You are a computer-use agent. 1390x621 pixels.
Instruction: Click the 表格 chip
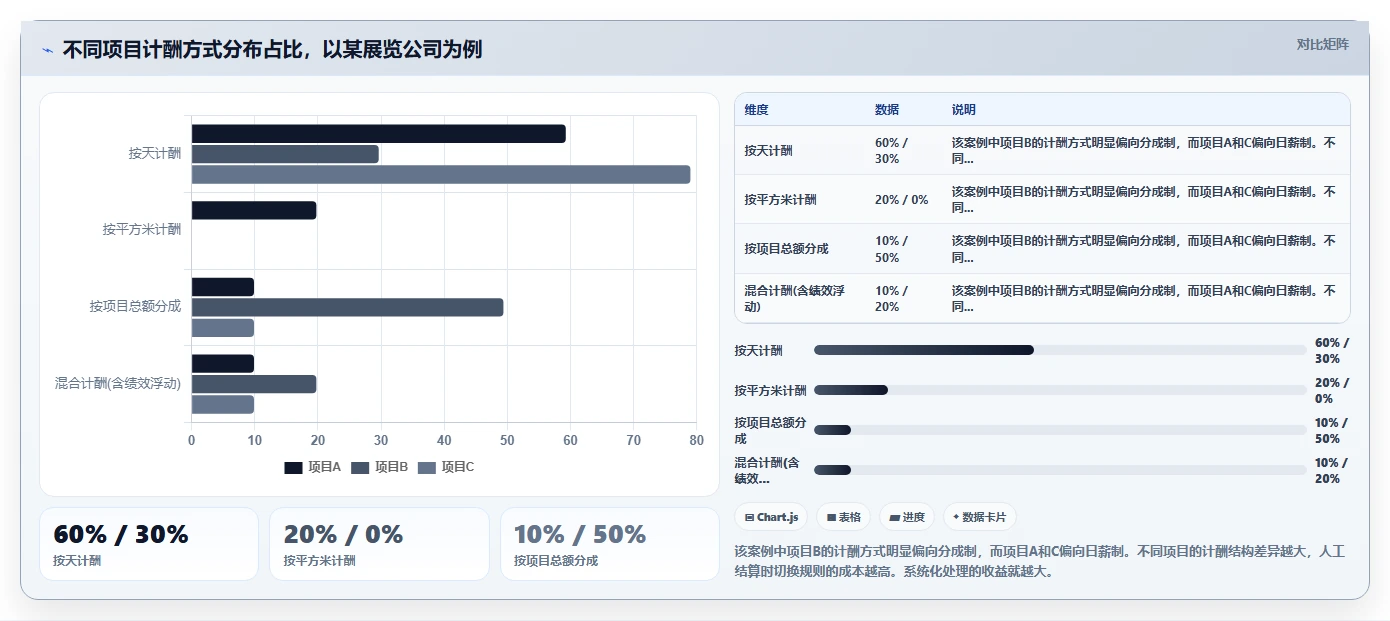point(844,517)
